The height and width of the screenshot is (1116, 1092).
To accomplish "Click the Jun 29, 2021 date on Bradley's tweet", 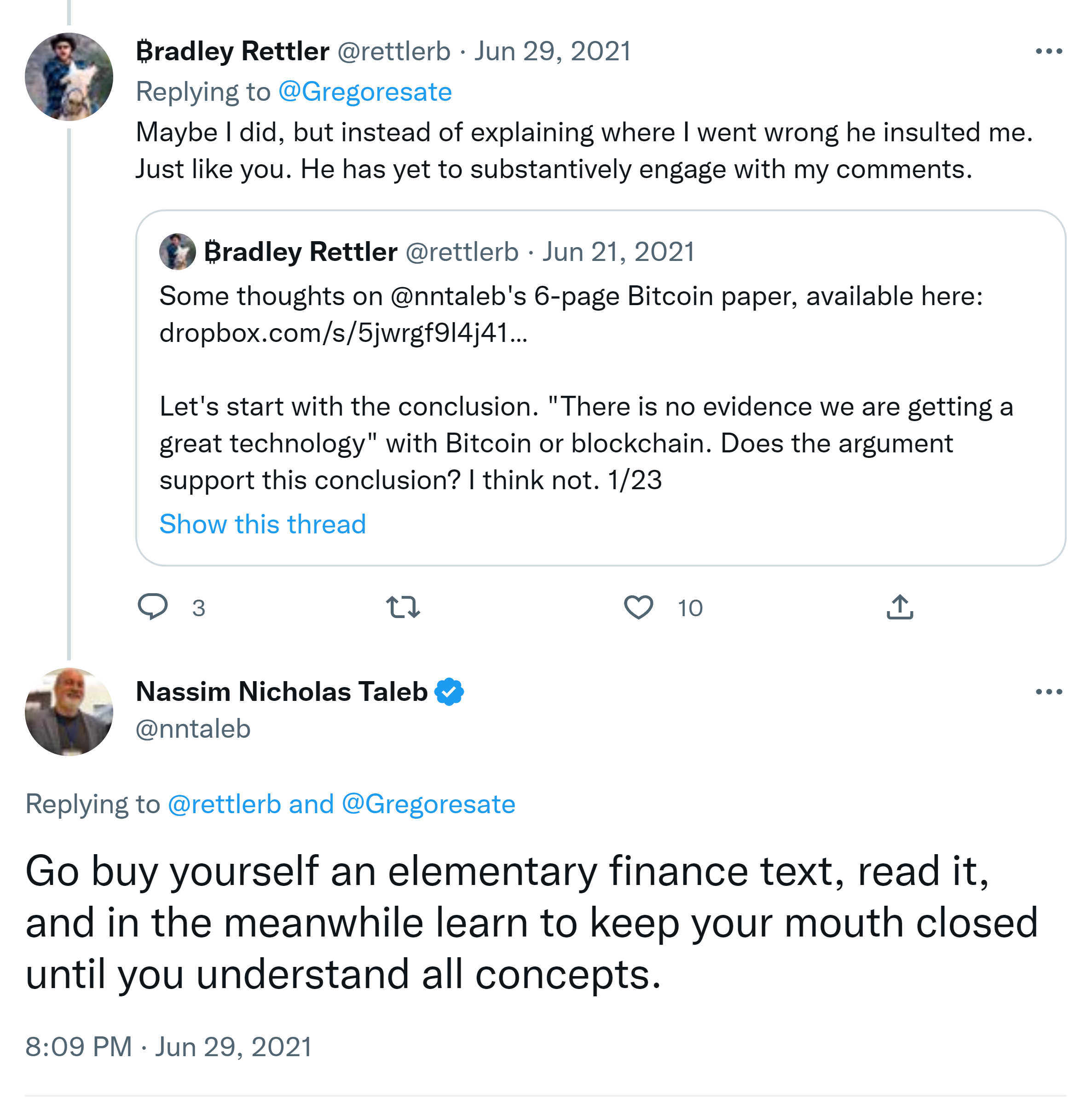I will click(x=552, y=52).
